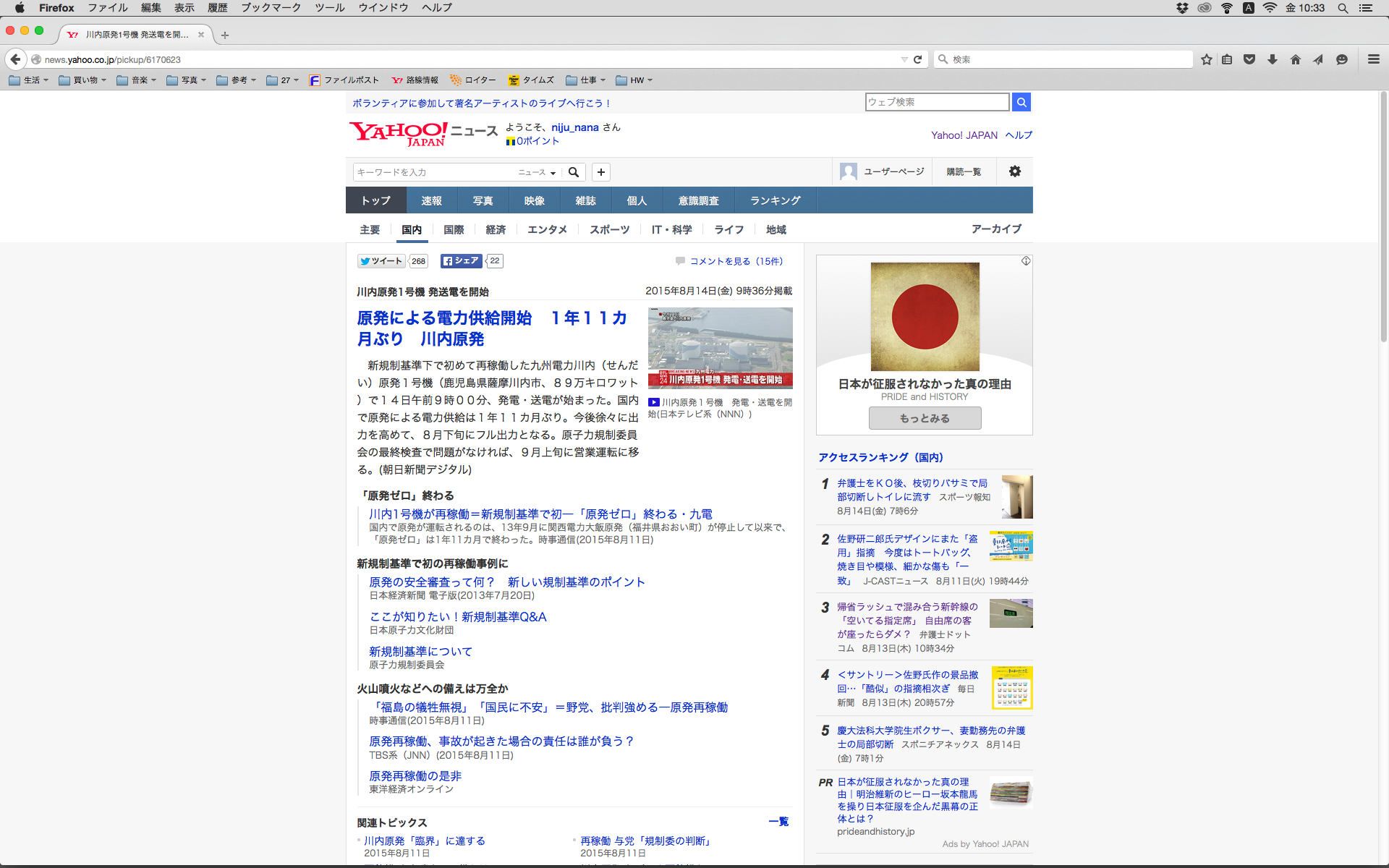The width and height of the screenshot is (1389, 868).
Task: Click the もっとみる ad button
Action: coord(925,418)
